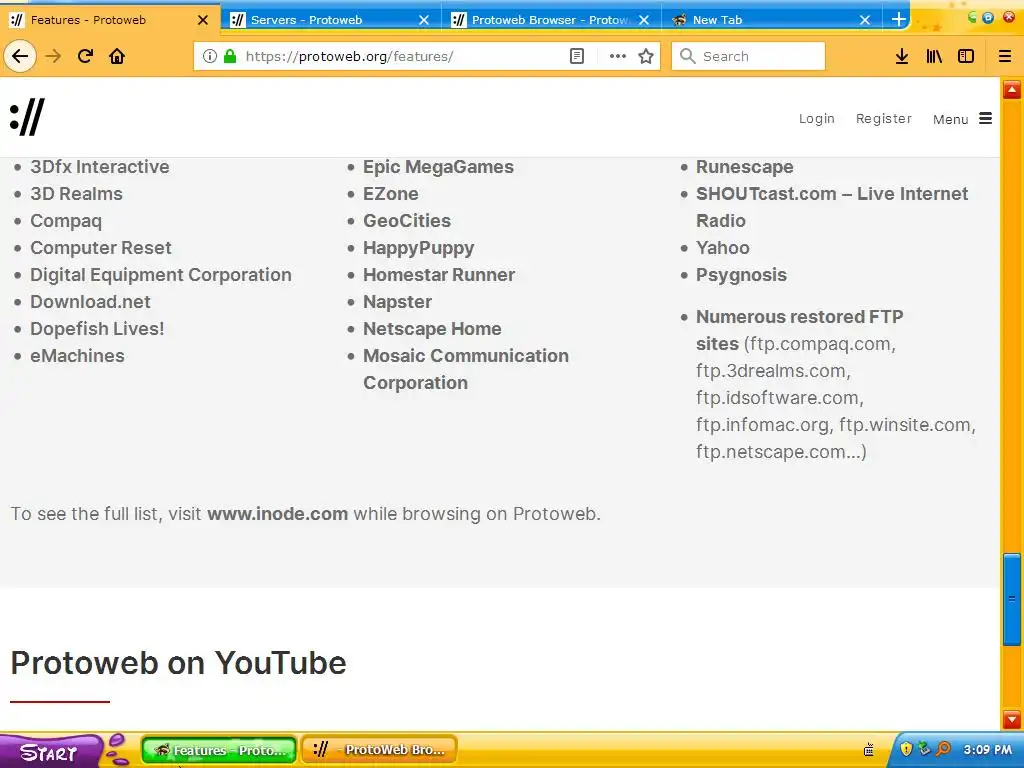Click the eMachines entry
Viewport: 1024px width, 768px height.
(77, 356)
